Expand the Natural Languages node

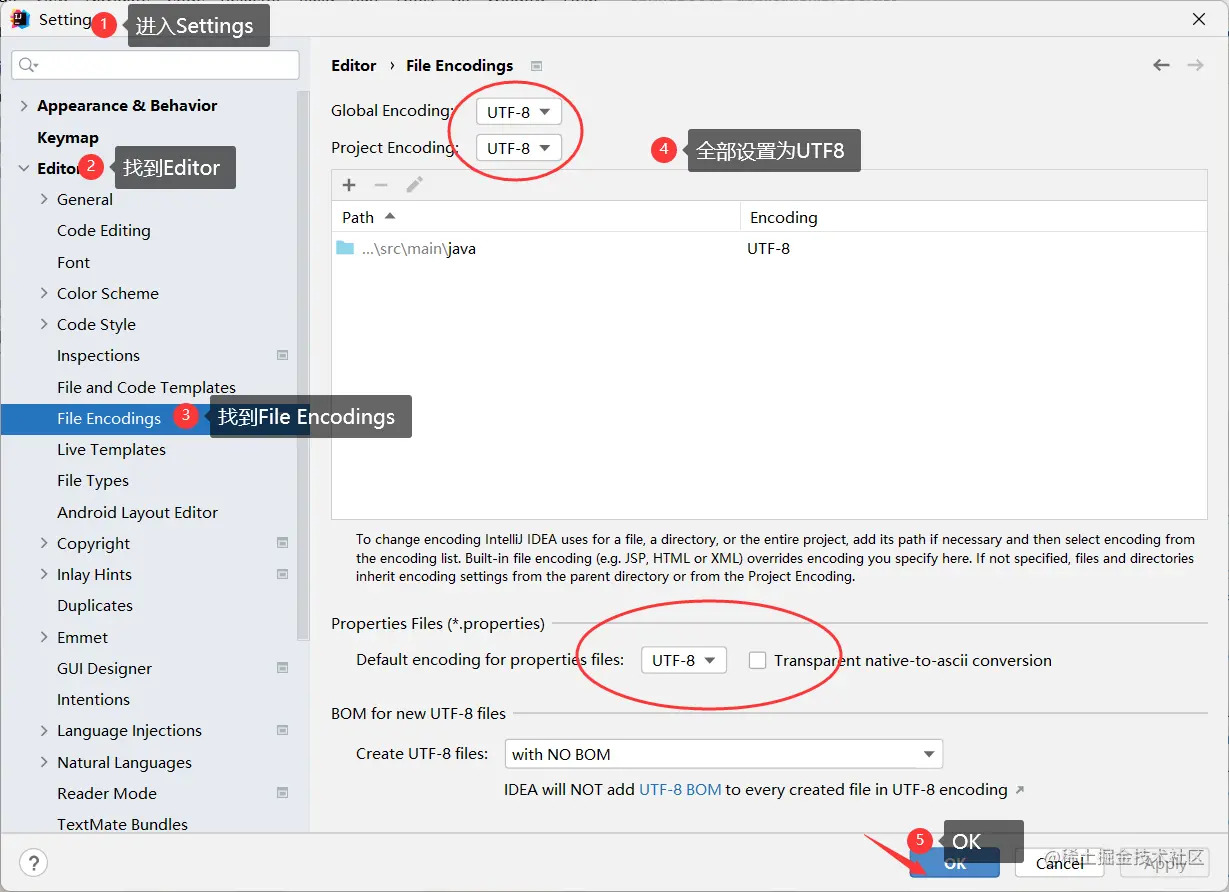pos(44,762)
